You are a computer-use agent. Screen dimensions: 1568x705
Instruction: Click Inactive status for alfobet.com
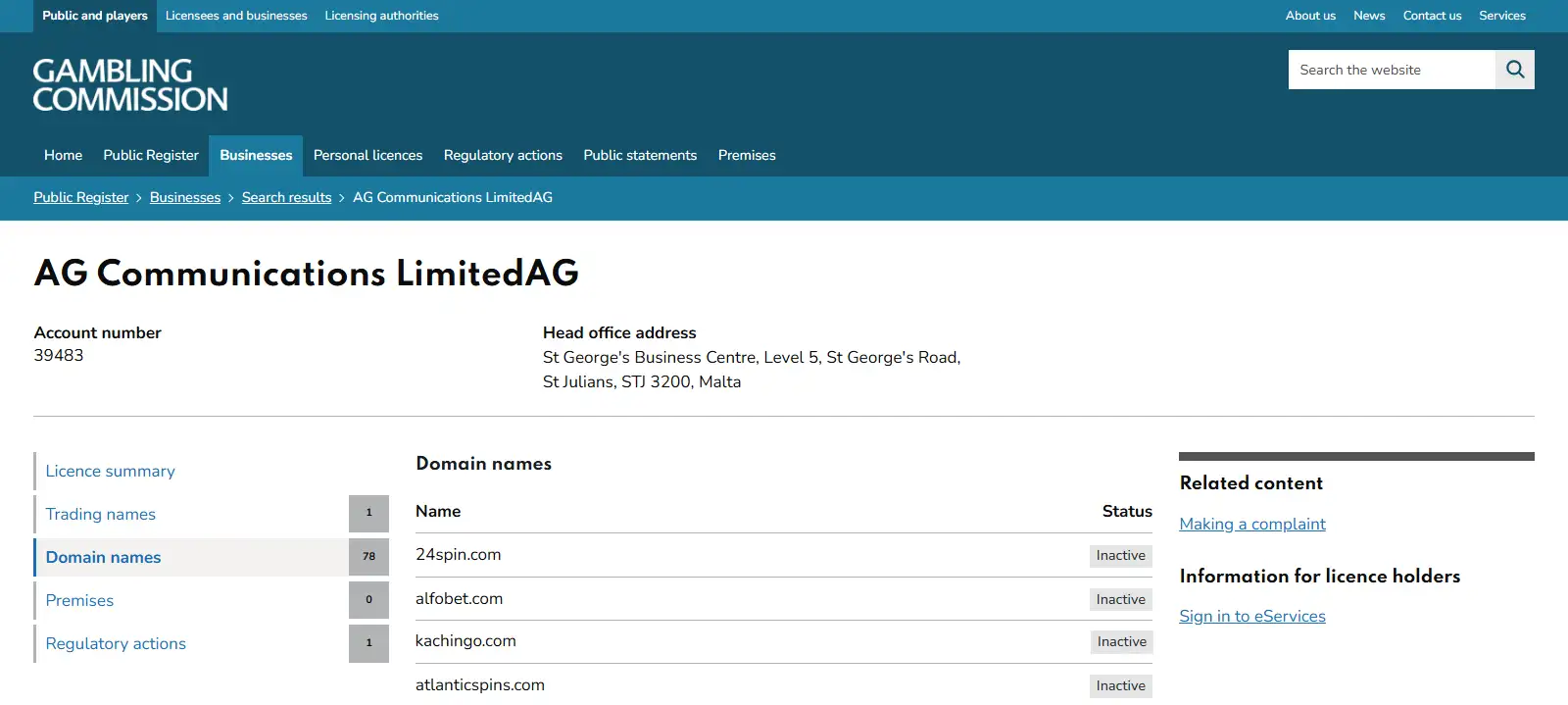(1121, 599)
